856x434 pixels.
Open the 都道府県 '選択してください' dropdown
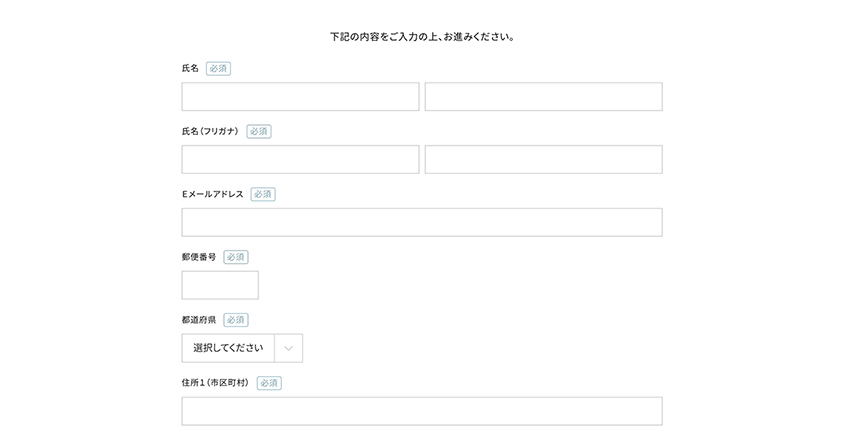(x=229, y=348)
